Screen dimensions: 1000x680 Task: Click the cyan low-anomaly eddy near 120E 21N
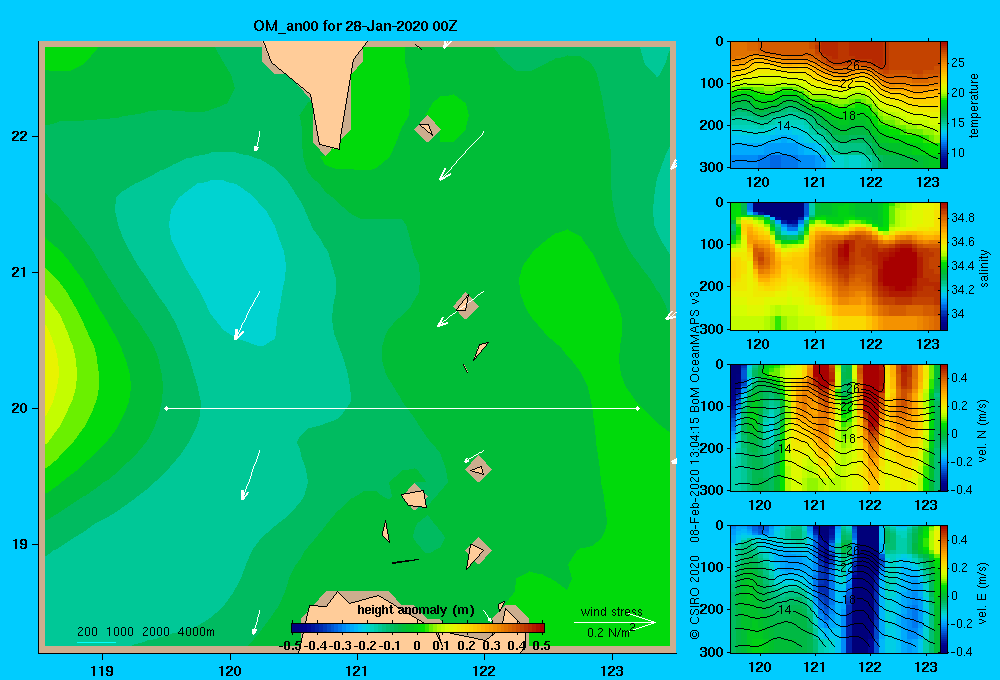tap(226, 262)
